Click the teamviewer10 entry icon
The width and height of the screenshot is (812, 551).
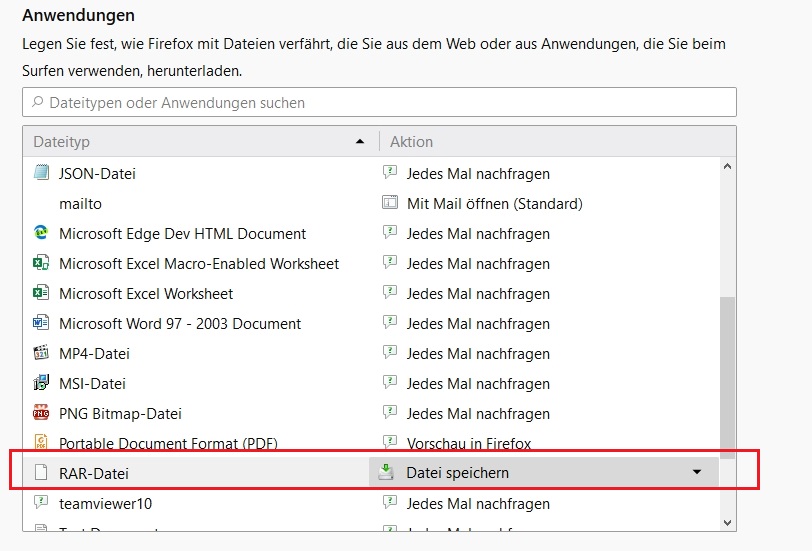[41, 503]
